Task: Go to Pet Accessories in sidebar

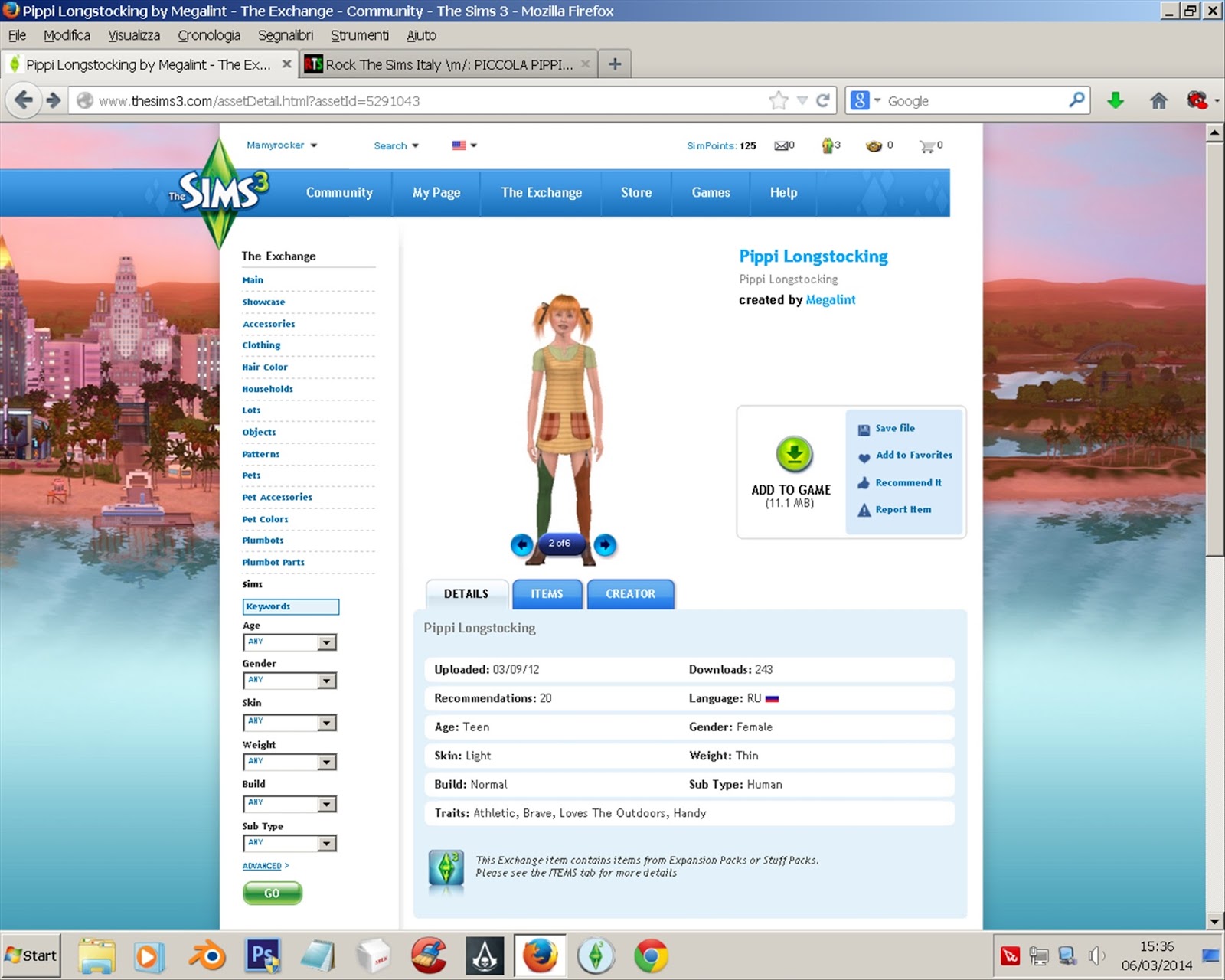Action: click(x=277, y=497)
